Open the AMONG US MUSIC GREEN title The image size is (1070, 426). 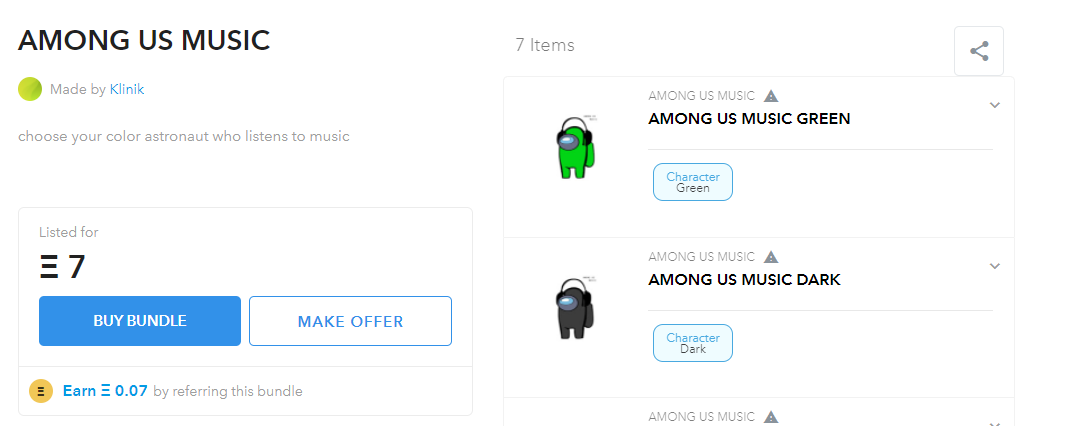(x=749, y=119)
